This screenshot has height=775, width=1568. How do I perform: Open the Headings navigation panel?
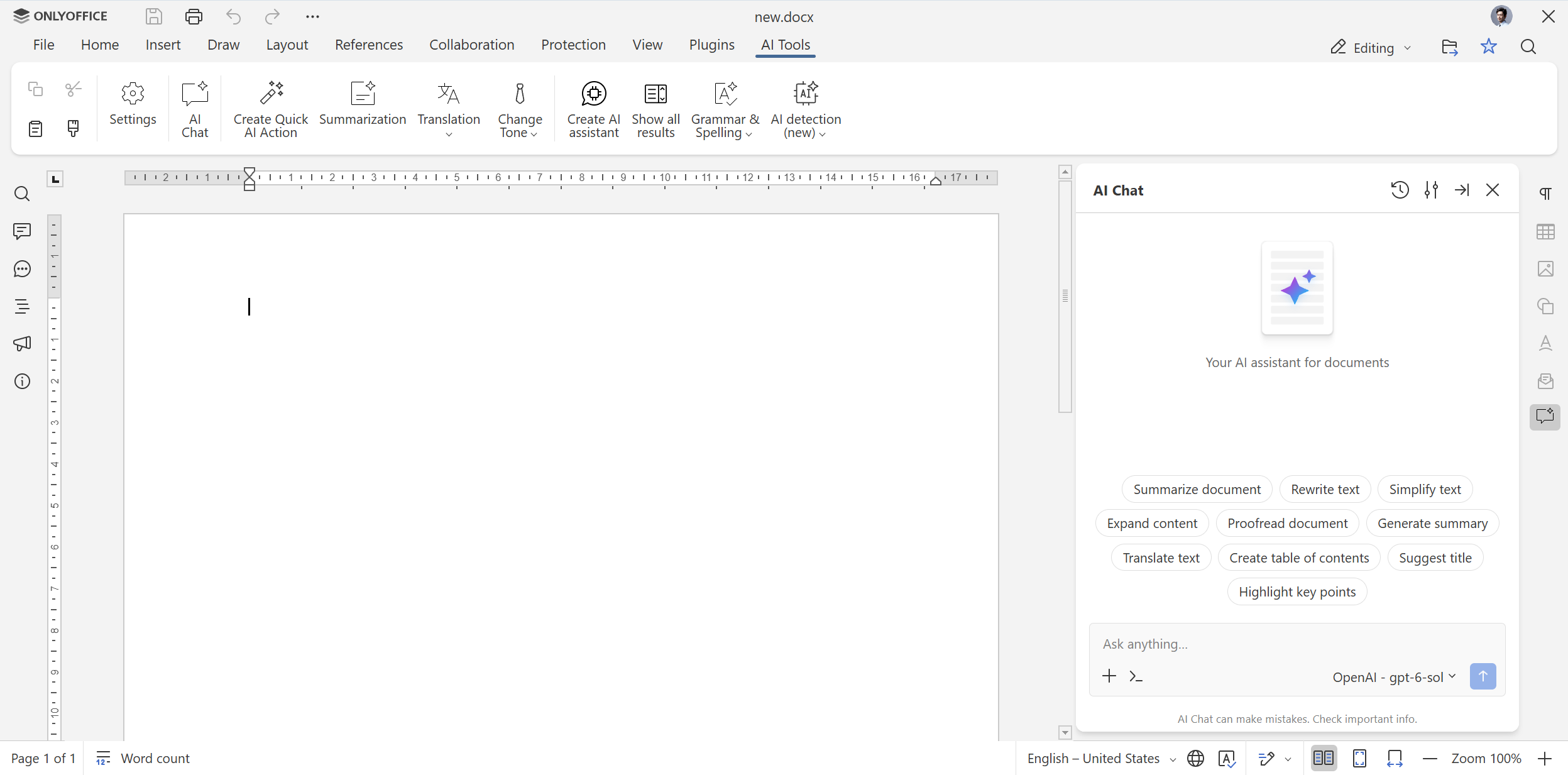coord(22,306)
